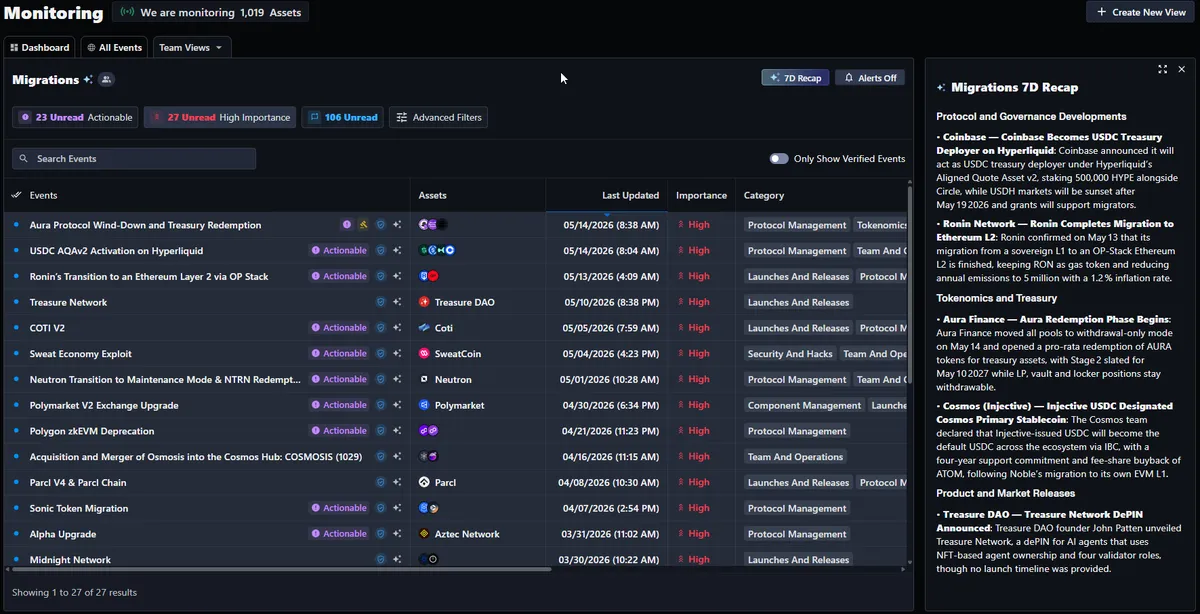The height and width of the screenshot is (614, 1200).
Task: Click Actionable tag on Neutron Transition row
Action: [339, 380]
